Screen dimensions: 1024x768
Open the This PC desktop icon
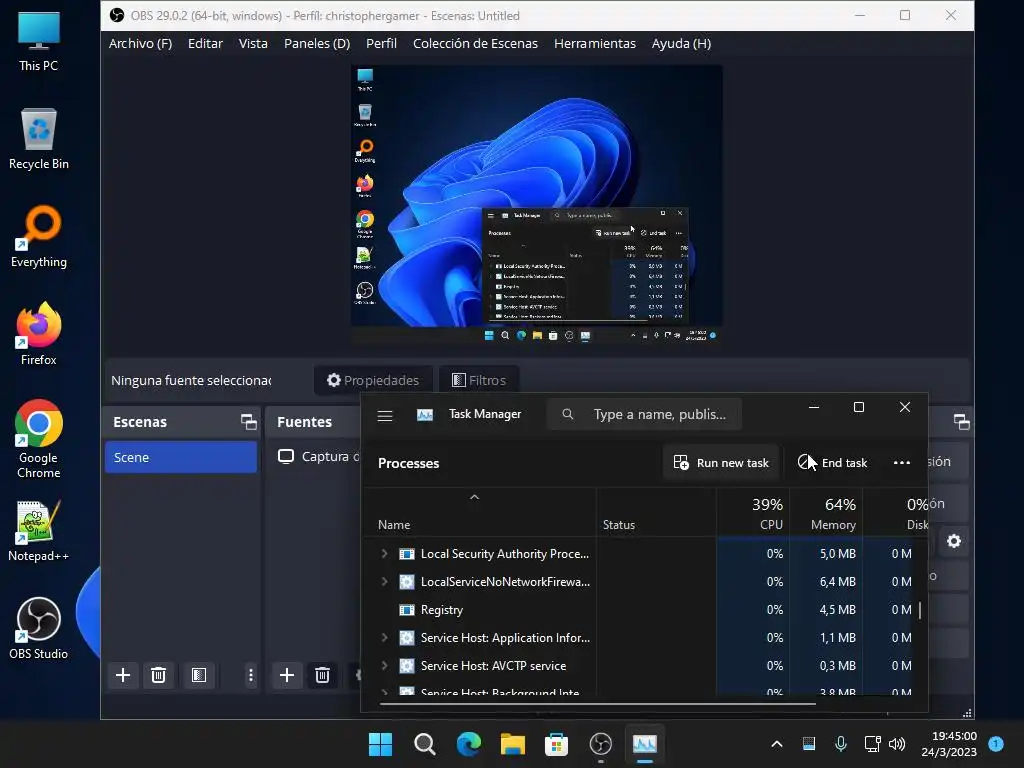click(39, 40)
